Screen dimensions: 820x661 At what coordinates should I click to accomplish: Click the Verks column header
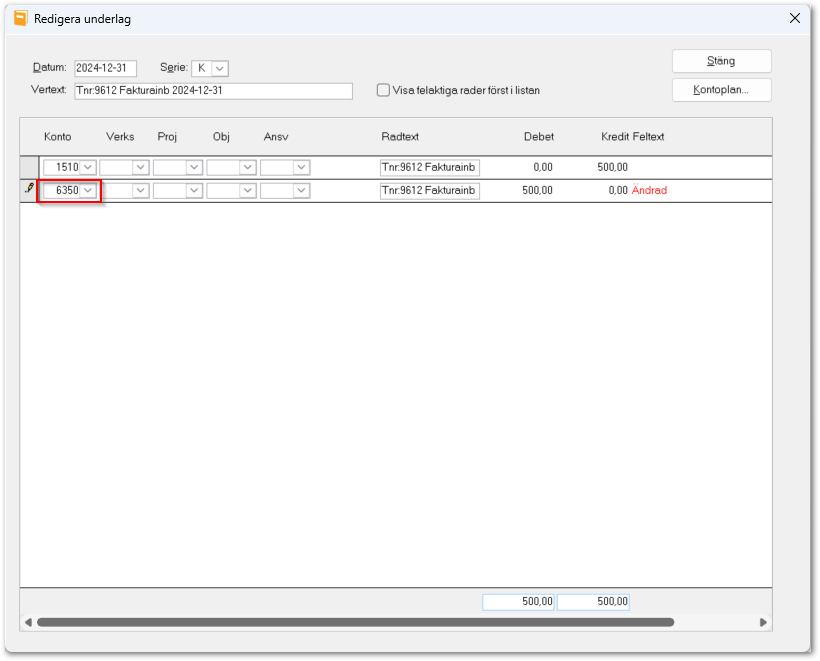pos(120,136)
